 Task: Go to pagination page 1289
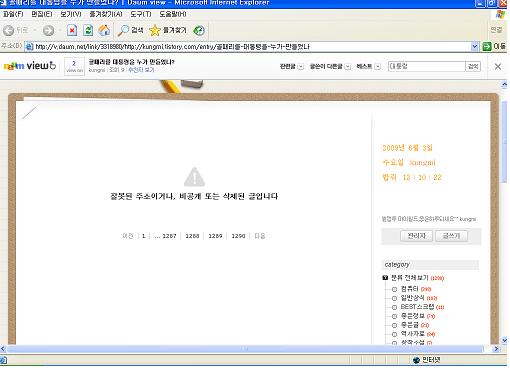click(x=215, y=236)
